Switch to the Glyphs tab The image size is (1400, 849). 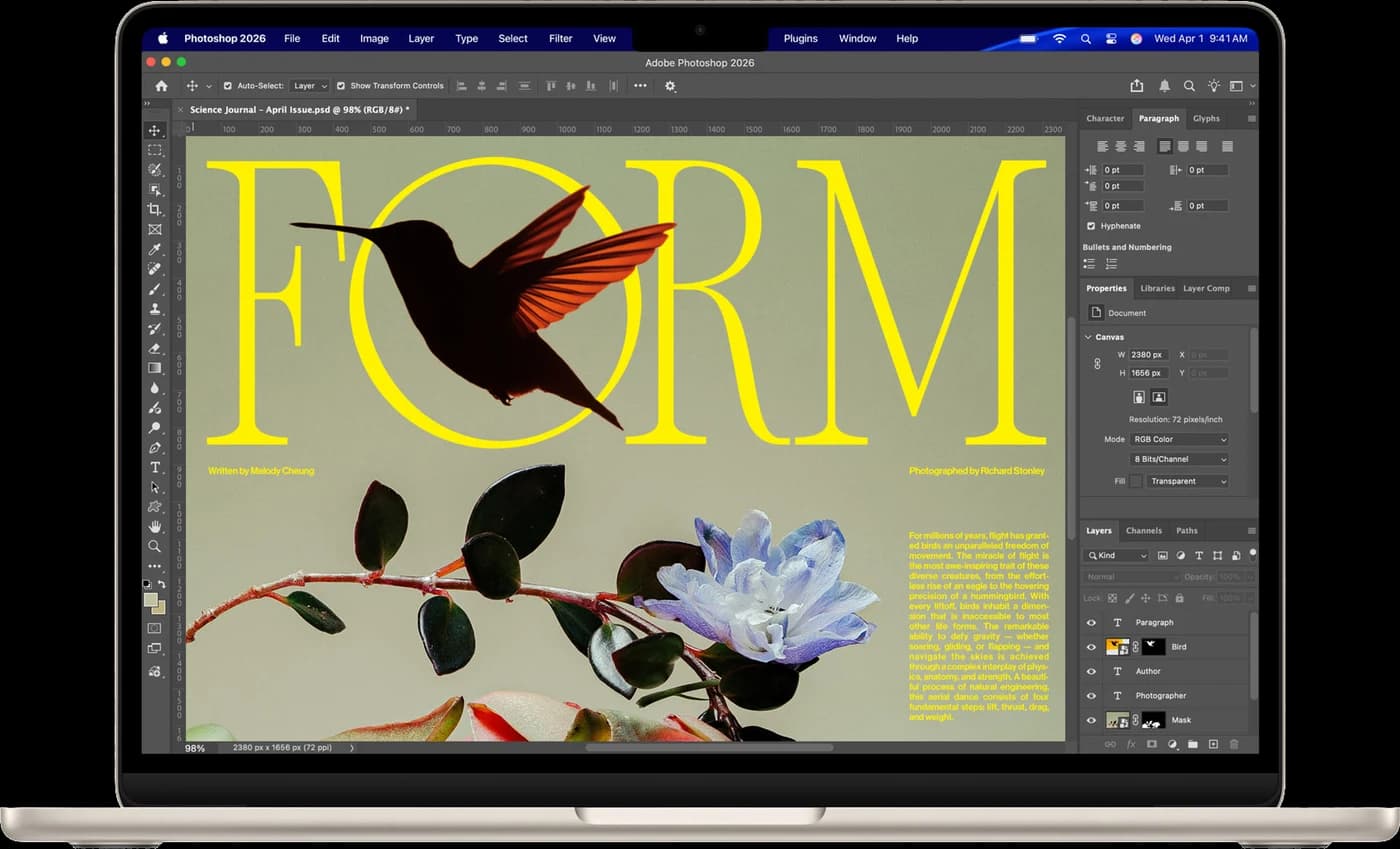tap(1206, 118)
